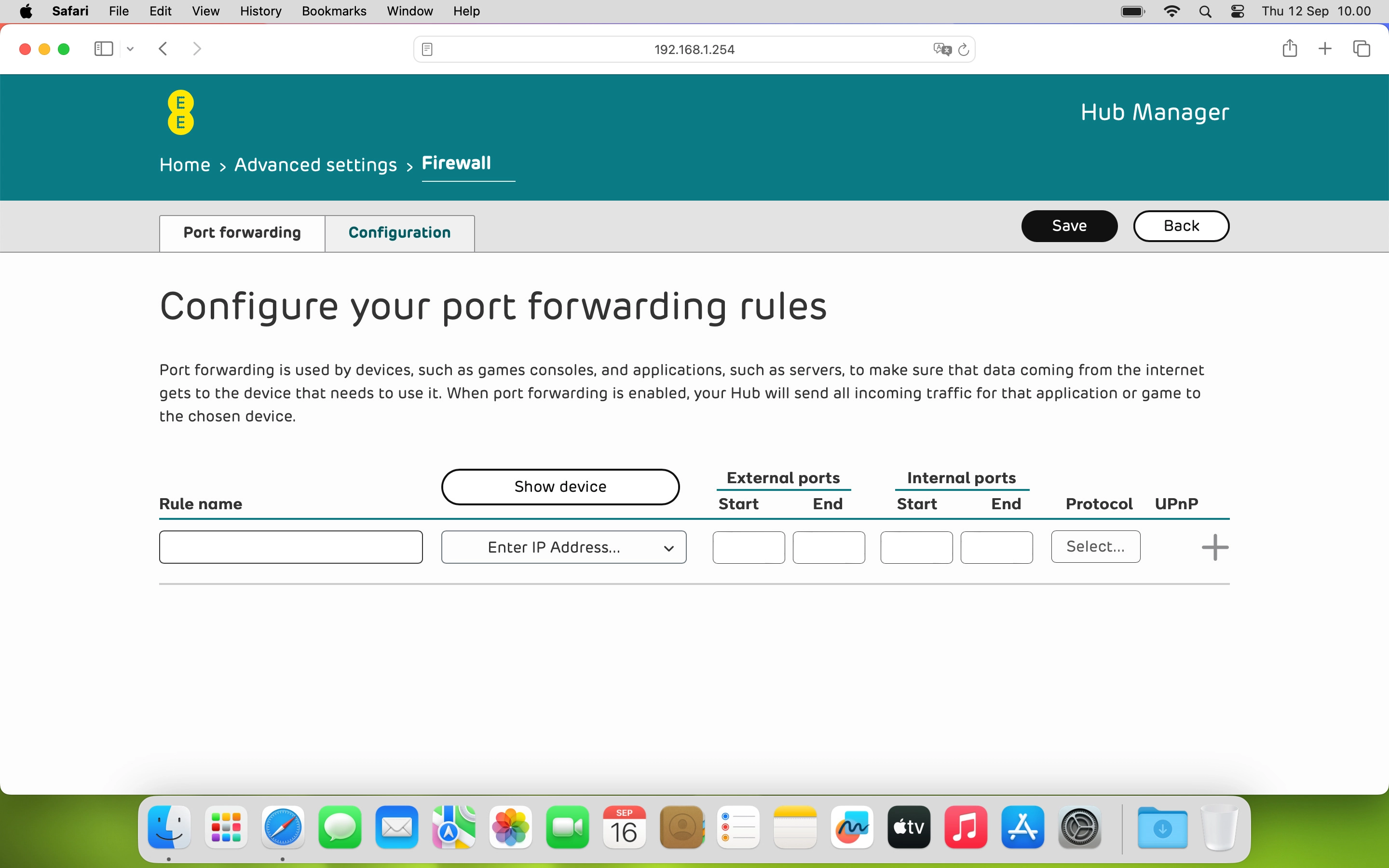Screen dimensions: 1389x868
Task: Click the Rule name input field
Action: coord(291,547)
